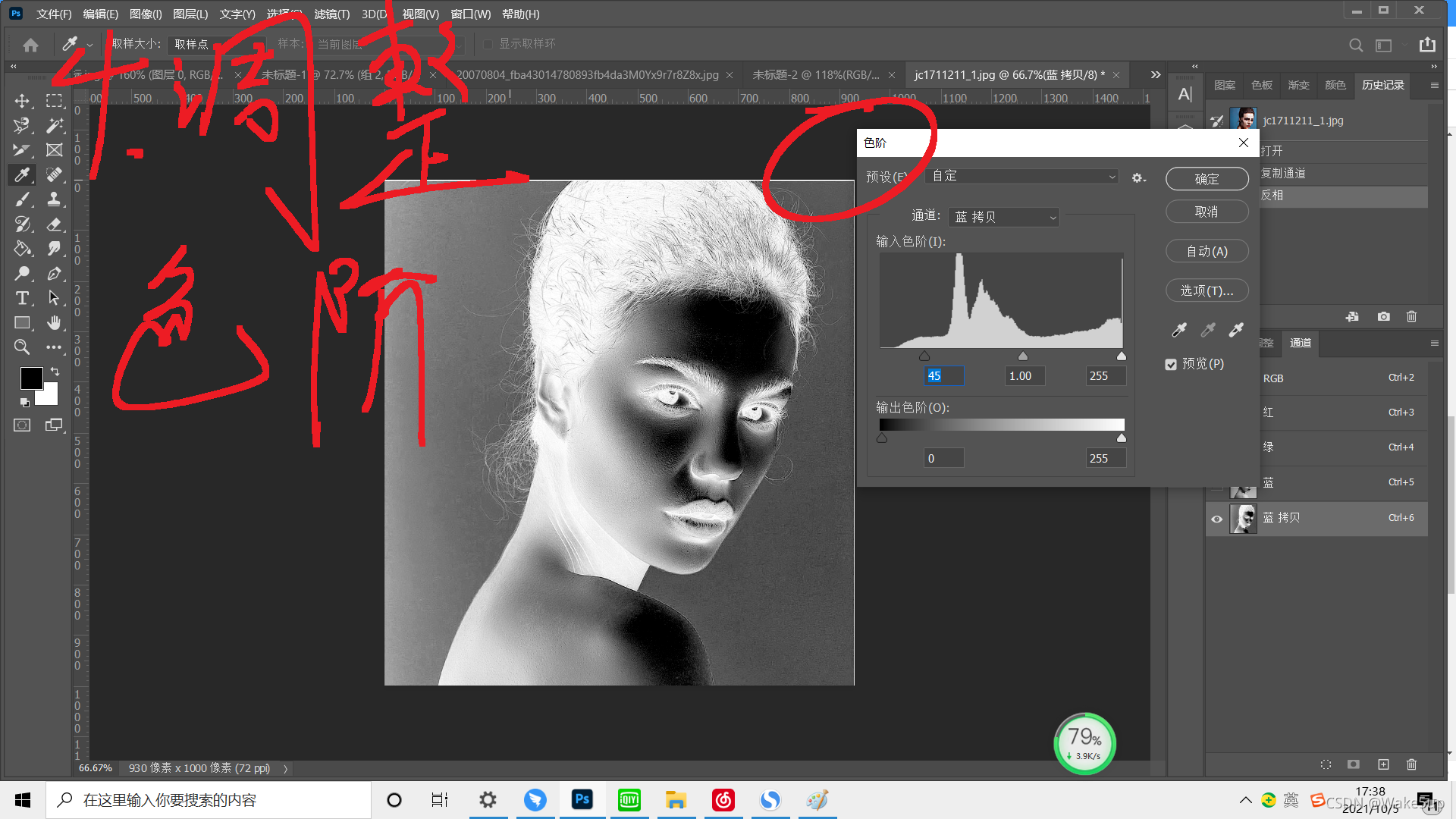1456x819 pixels.
Task: Select the Horizontal Type tool
Action: click(x=22, y=298)
